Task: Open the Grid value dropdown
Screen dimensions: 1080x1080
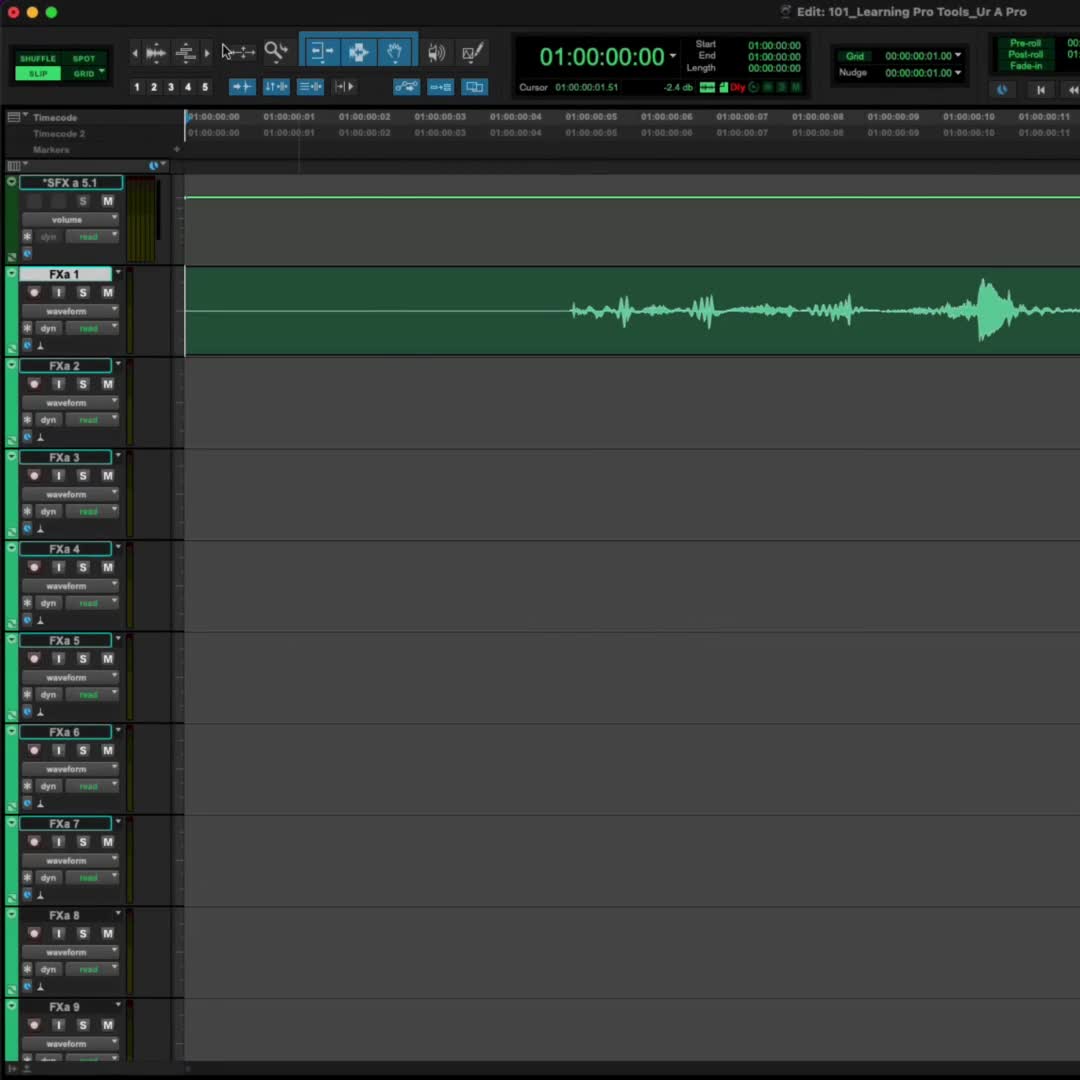Action: click(x=958, y=56)
